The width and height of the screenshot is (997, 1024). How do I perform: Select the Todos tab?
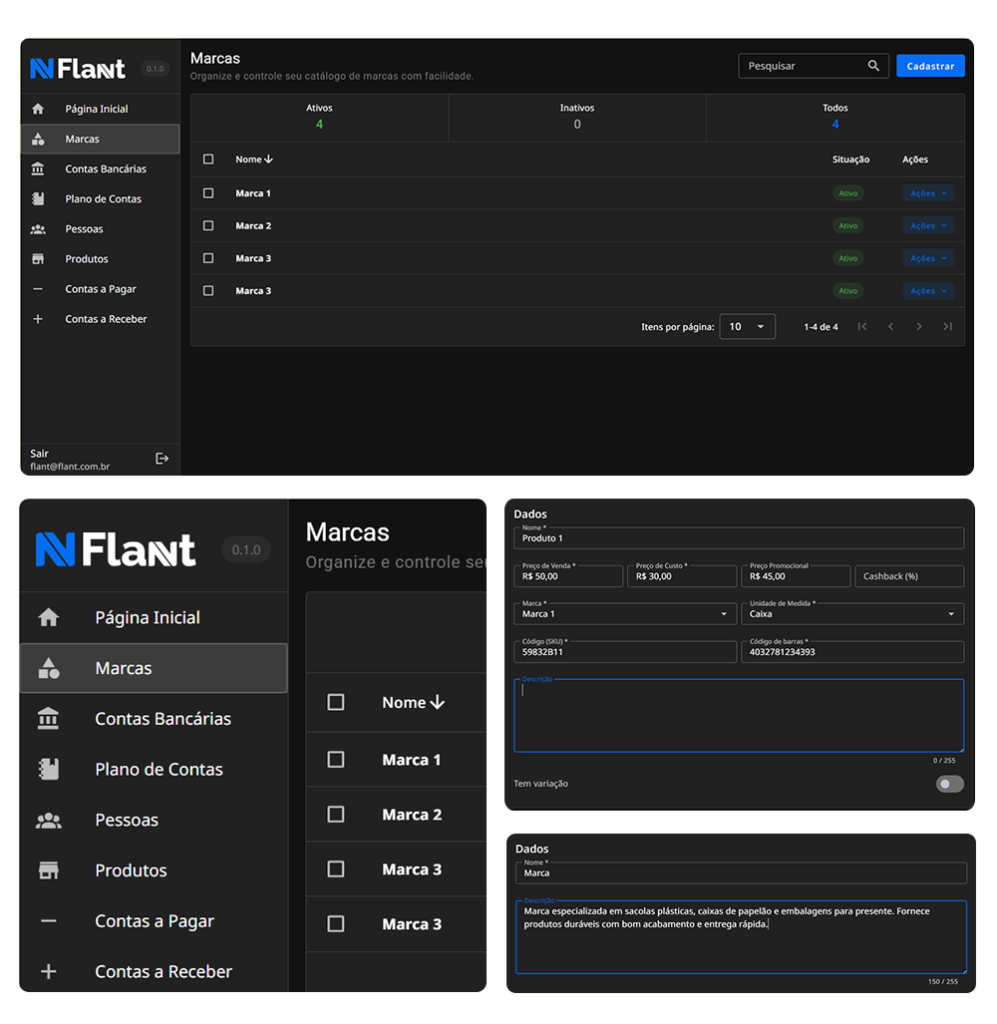pos(835,116)
